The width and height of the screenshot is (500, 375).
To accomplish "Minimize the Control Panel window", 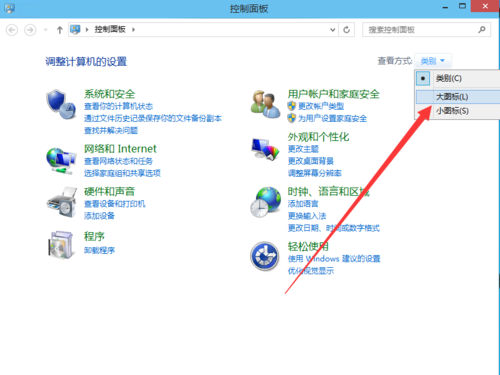I will [x=445, y=7].
